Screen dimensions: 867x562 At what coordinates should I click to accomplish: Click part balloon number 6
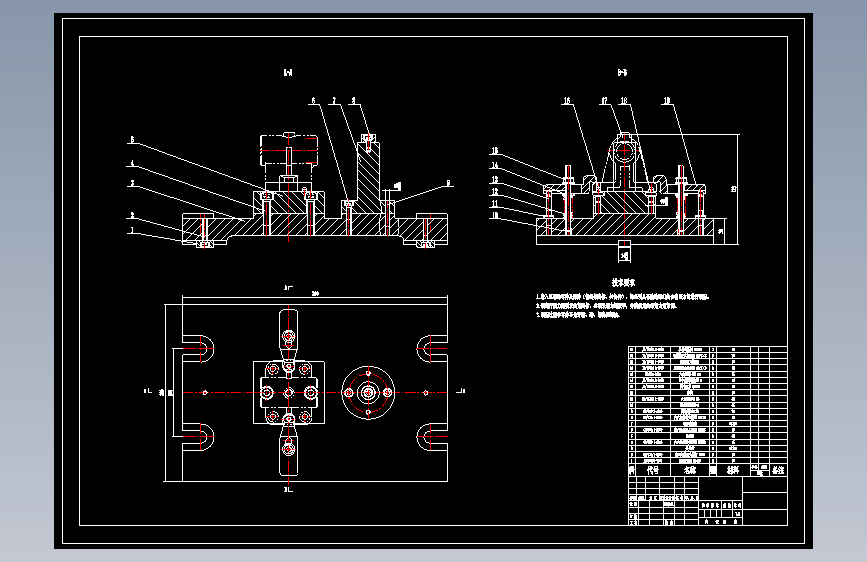(314, 100)
